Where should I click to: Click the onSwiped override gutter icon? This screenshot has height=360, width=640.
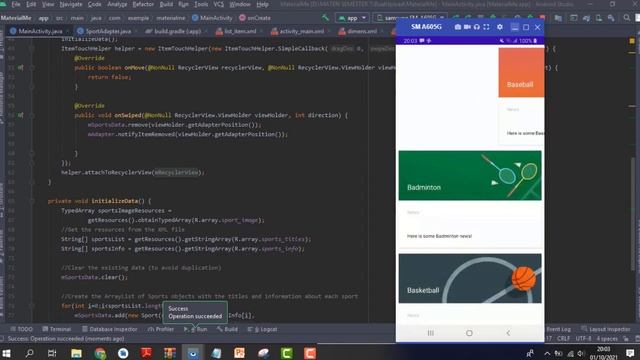(20, 115)
